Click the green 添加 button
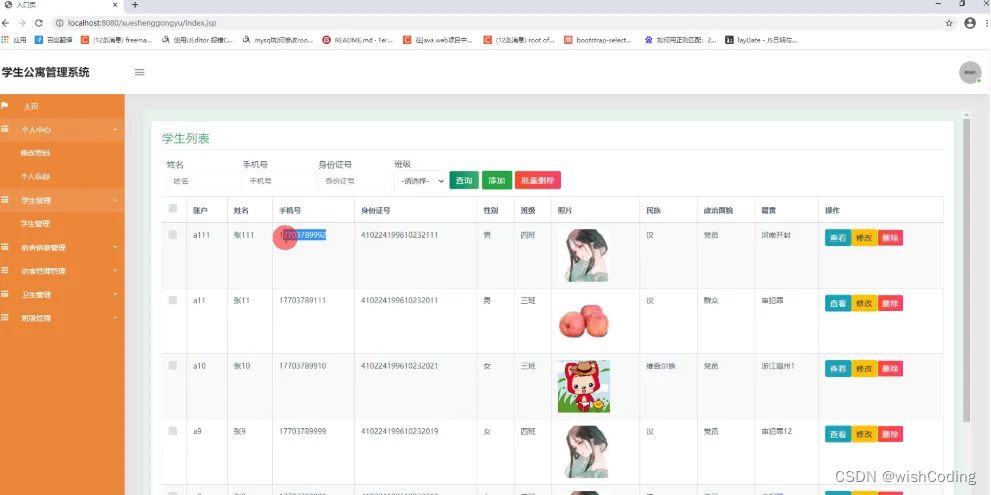The width and height of the screenshot is (991, 495). click(x=497, y=180)
